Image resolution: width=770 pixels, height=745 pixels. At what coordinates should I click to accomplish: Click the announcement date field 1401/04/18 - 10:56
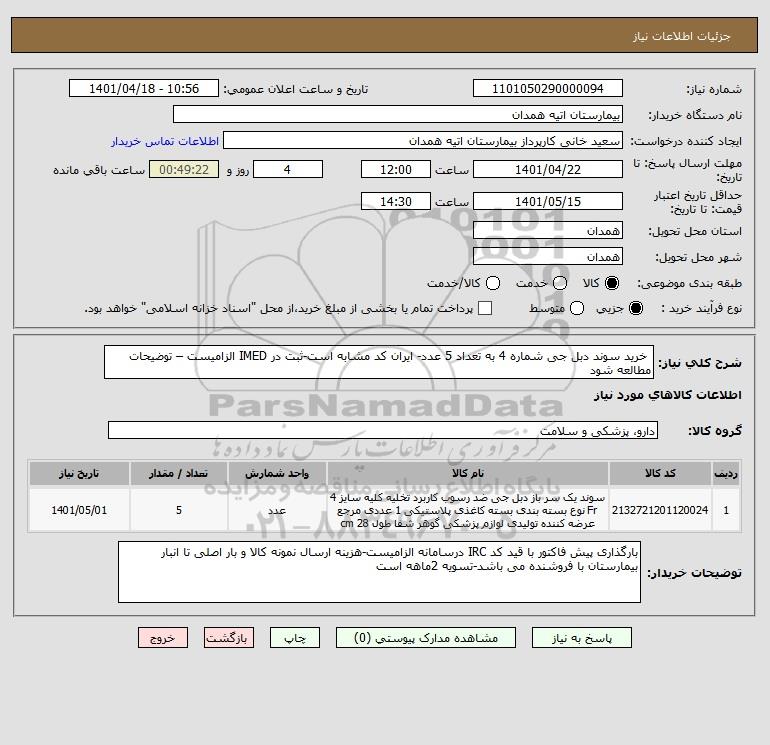(x=144, y=88)
